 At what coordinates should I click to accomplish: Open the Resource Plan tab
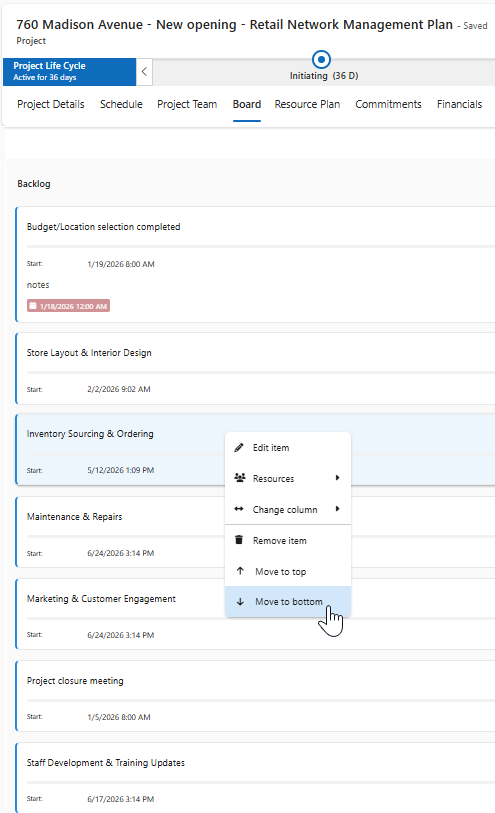tap(307, 104)
